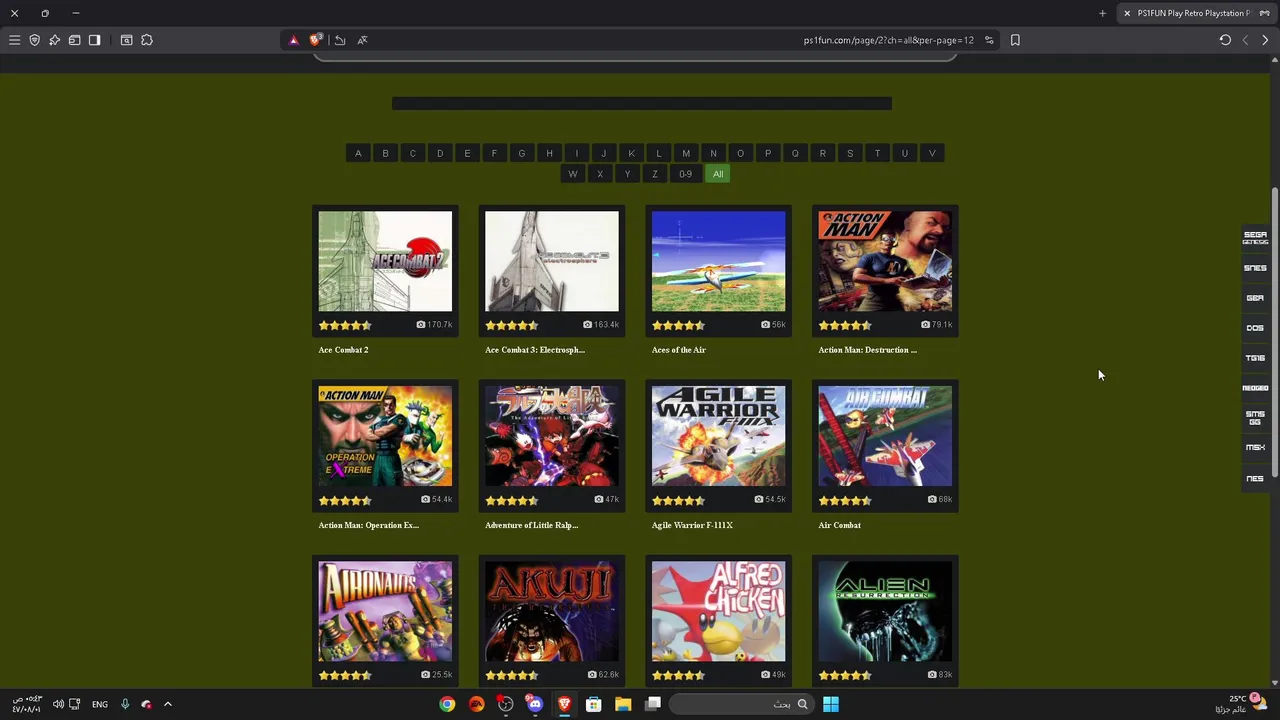Screen dimensions: 1280x720
Task: Open the Alien Resurrection cover thumbnail
Action: point(885,611)
